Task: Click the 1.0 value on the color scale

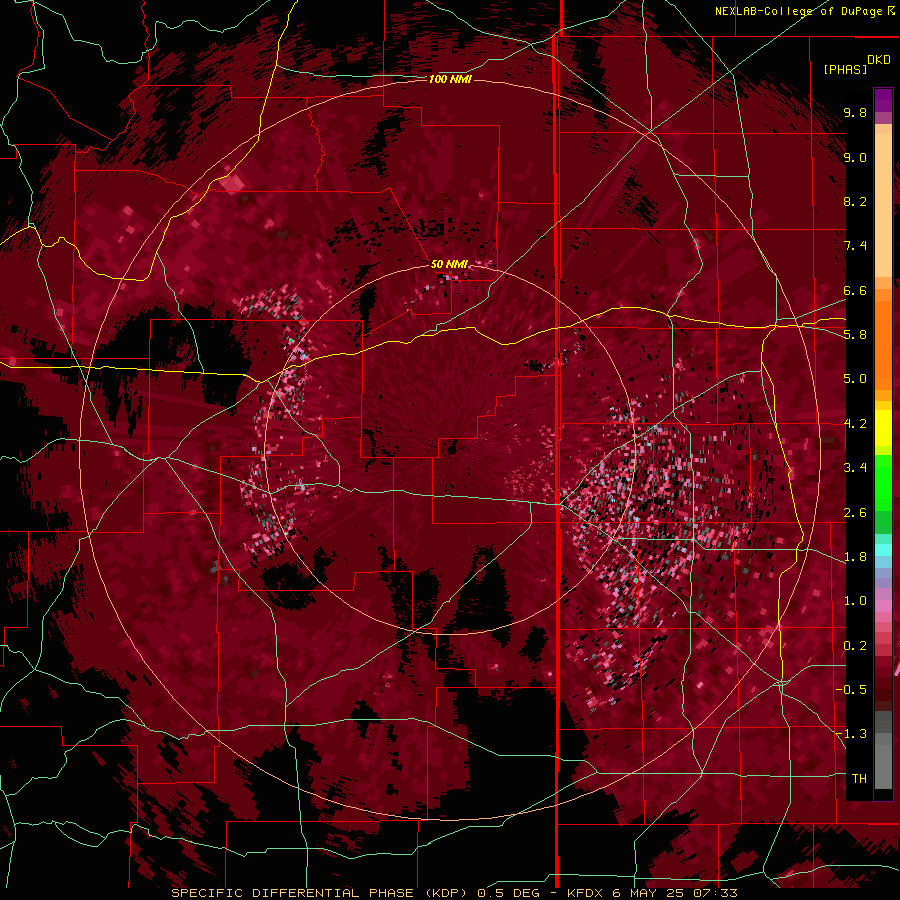Action: pos(855,601)
